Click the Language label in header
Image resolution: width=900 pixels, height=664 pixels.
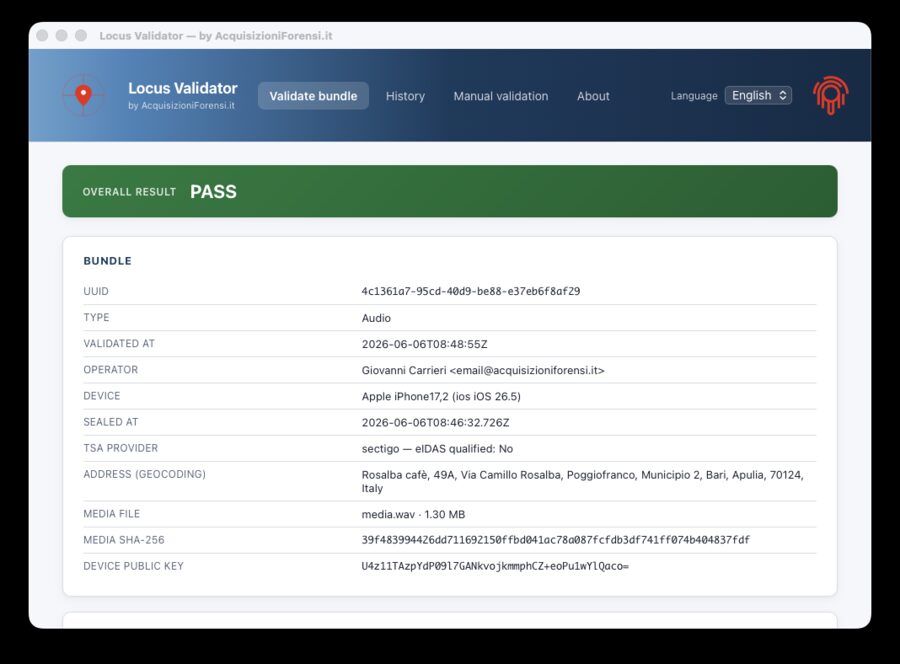pyautogui.click(x=694, y=96)
